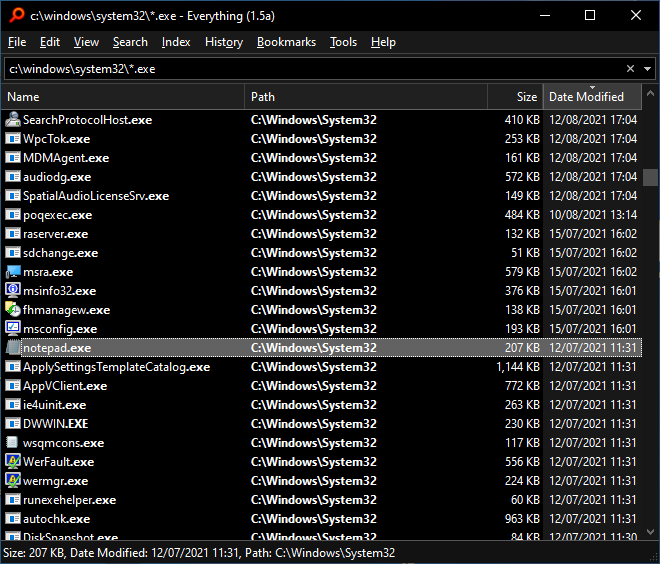Sort results by Path column
Image resolution: width=660 pixels, height=564 pixels.
pos(366,97)
